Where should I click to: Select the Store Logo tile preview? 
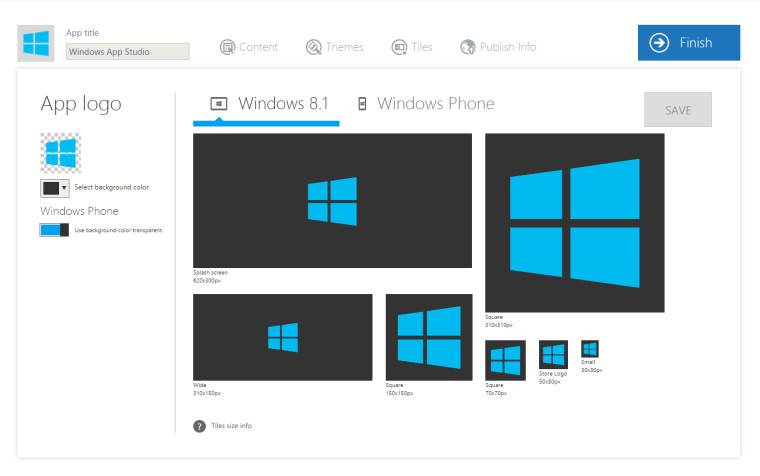point(553,354)
